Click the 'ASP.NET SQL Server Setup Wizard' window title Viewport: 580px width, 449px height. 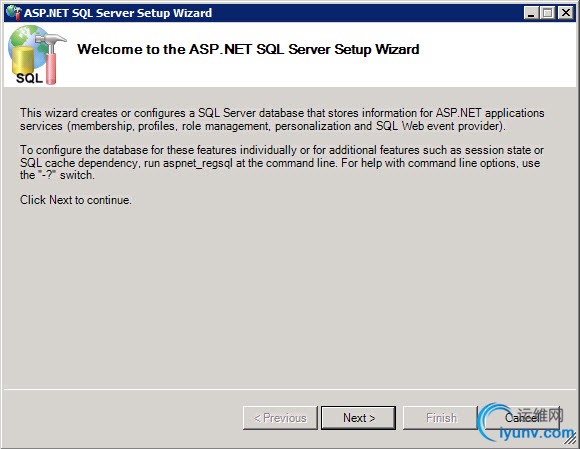[x=118, y=13]
